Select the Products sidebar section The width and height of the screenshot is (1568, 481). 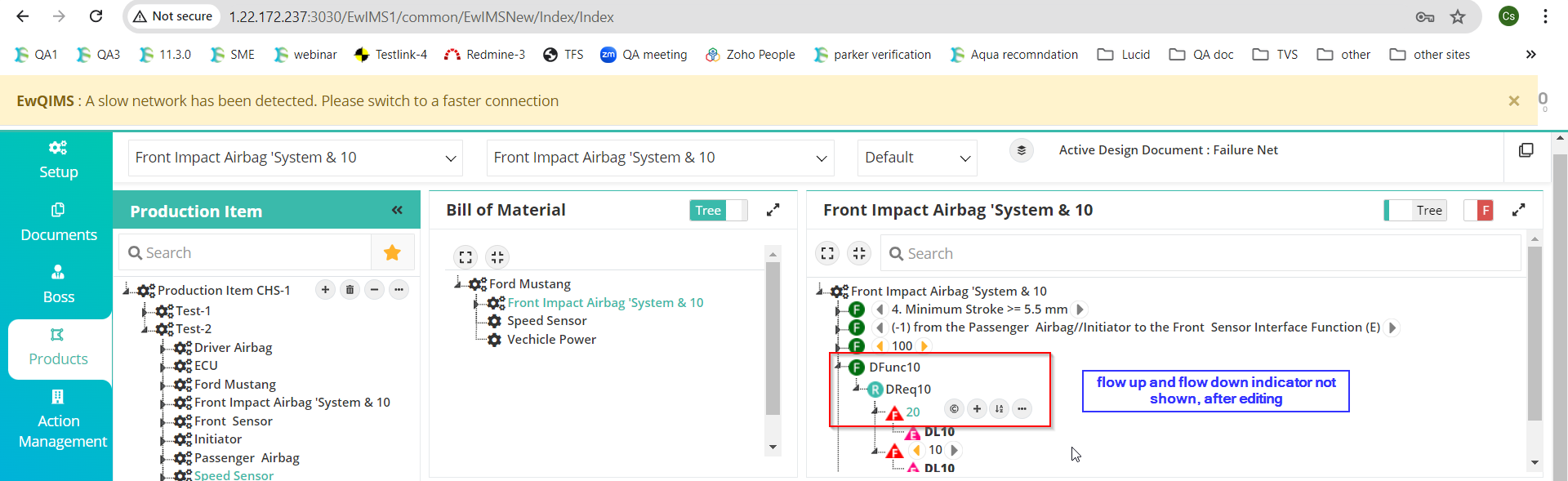click(58, 347)
